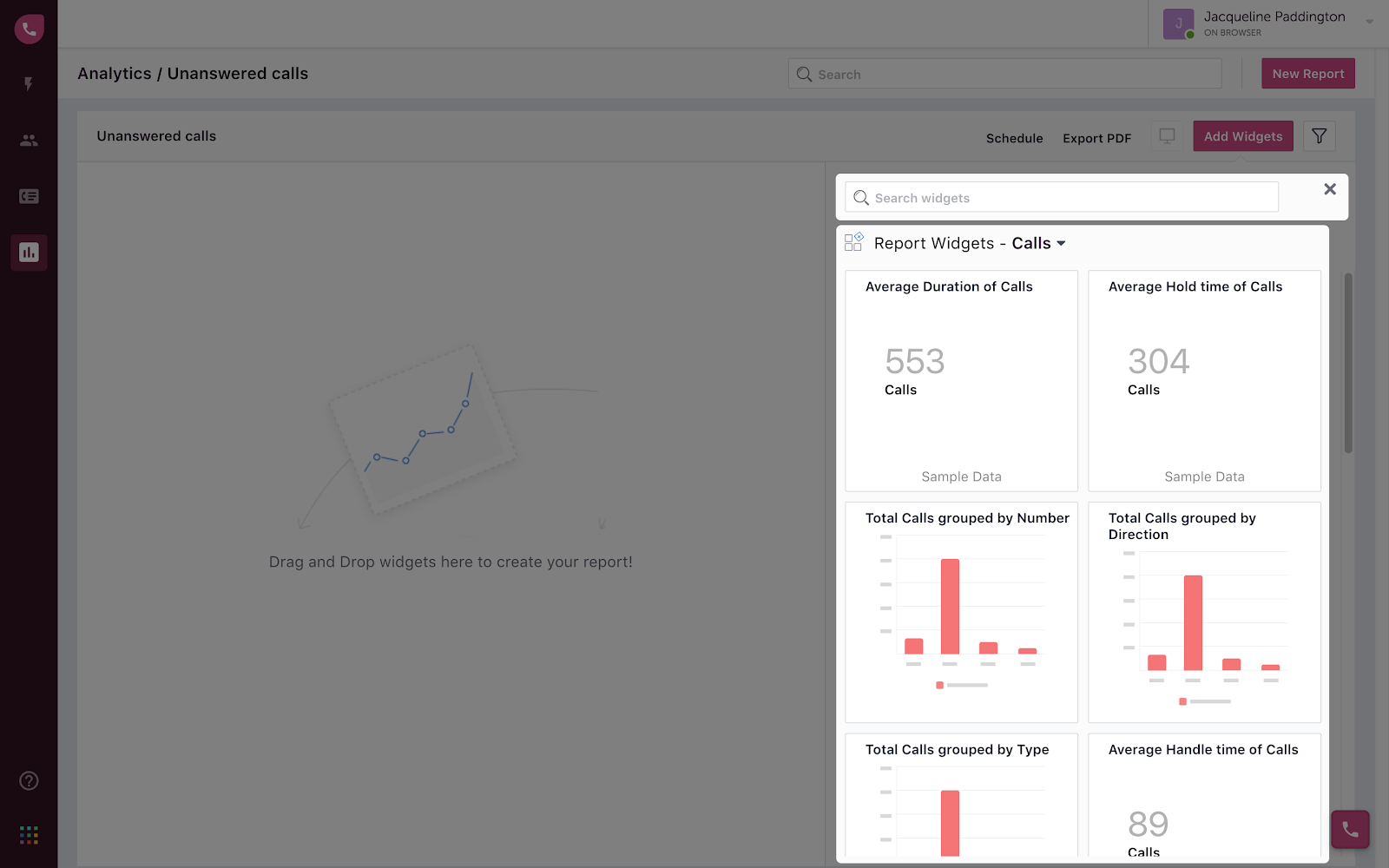Click Sample Data under Average Hold time widget
Viewport: 1389px width, 868px height.
[x=1205, y=477]
